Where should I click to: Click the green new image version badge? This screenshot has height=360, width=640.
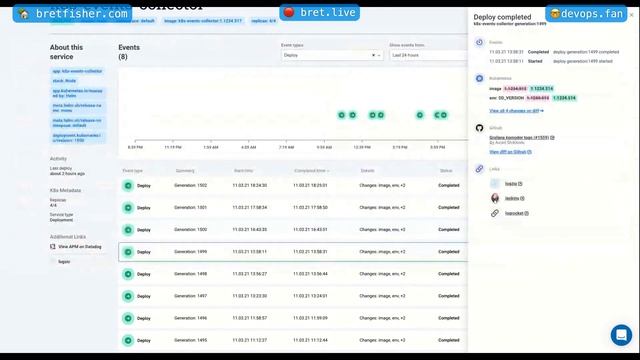542,89
